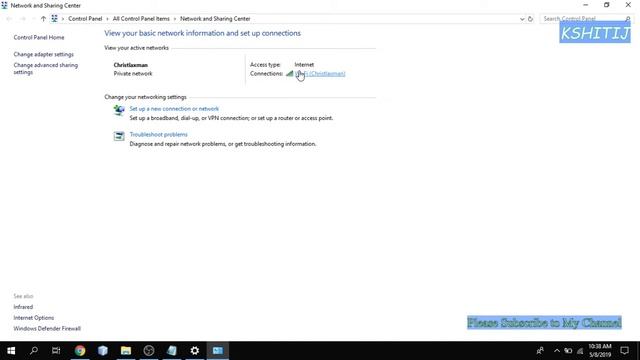Open Infrared under See also

pos(23,307)
